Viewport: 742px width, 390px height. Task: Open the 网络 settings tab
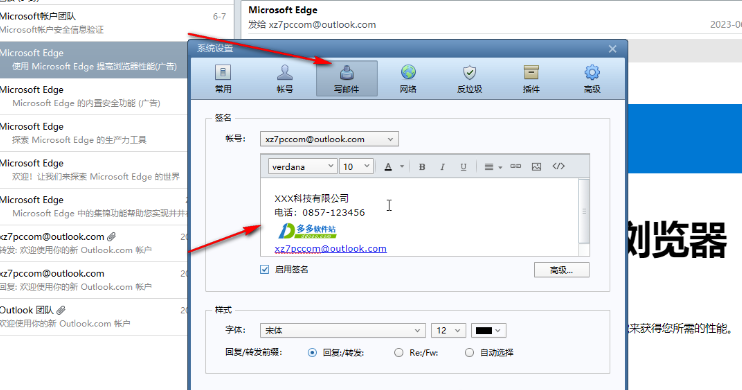coord(408,79)
